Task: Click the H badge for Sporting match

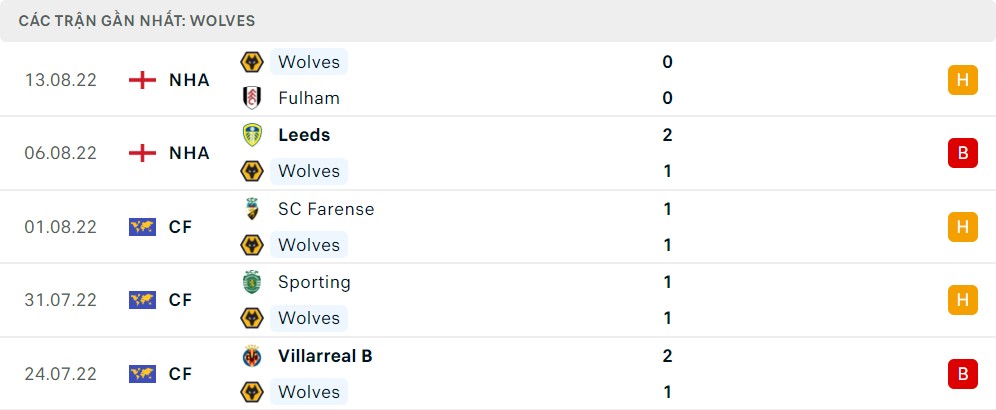Action: tap(963, 300)
